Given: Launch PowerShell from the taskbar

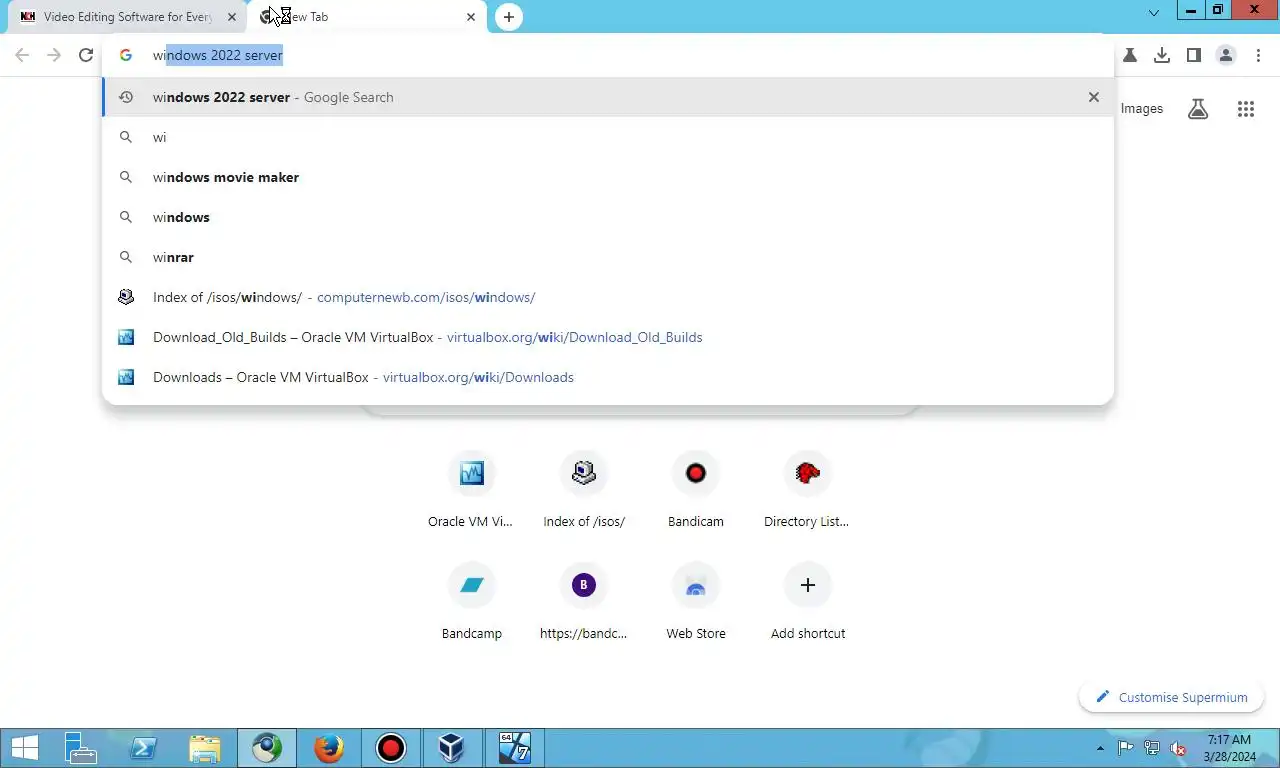Looking at the screenshot, I should pos(143,748).
